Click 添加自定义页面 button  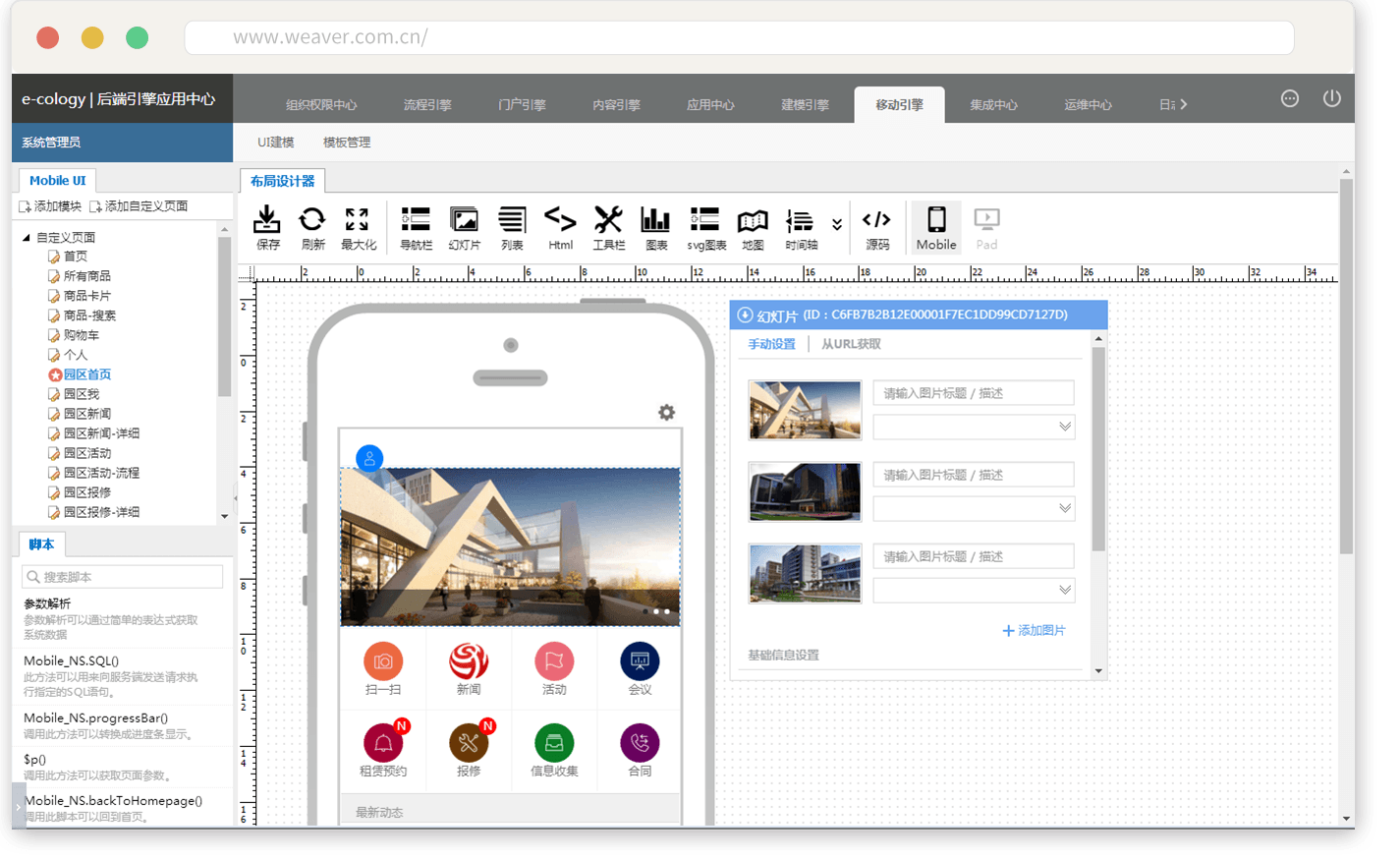[x=139, y=206]
